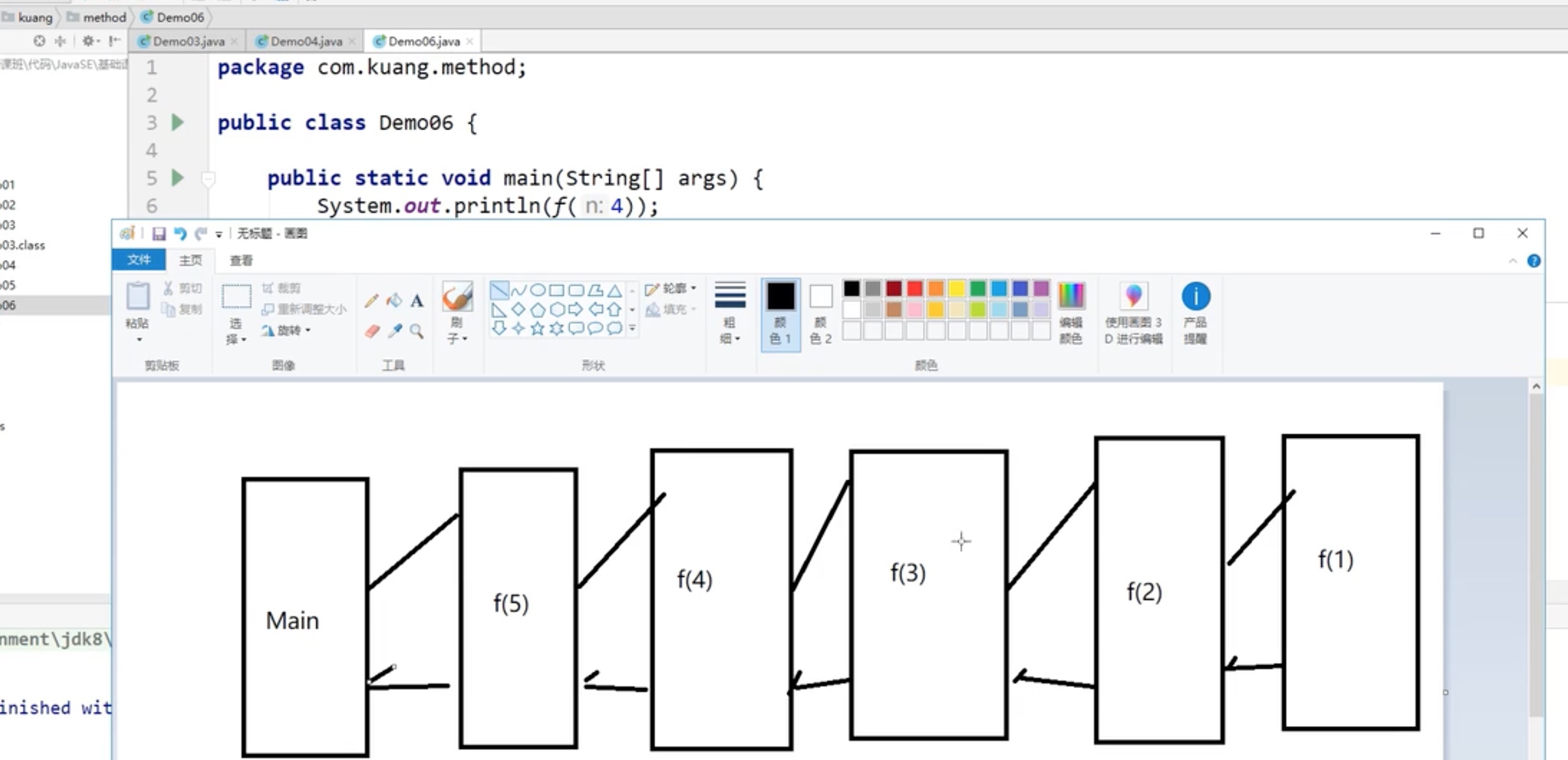Image resolution: width=1568 pixels, height=760 pixels.
Task: Toggle the Color 2 (颜色 2) selector
Action: (x=820, y=313)
